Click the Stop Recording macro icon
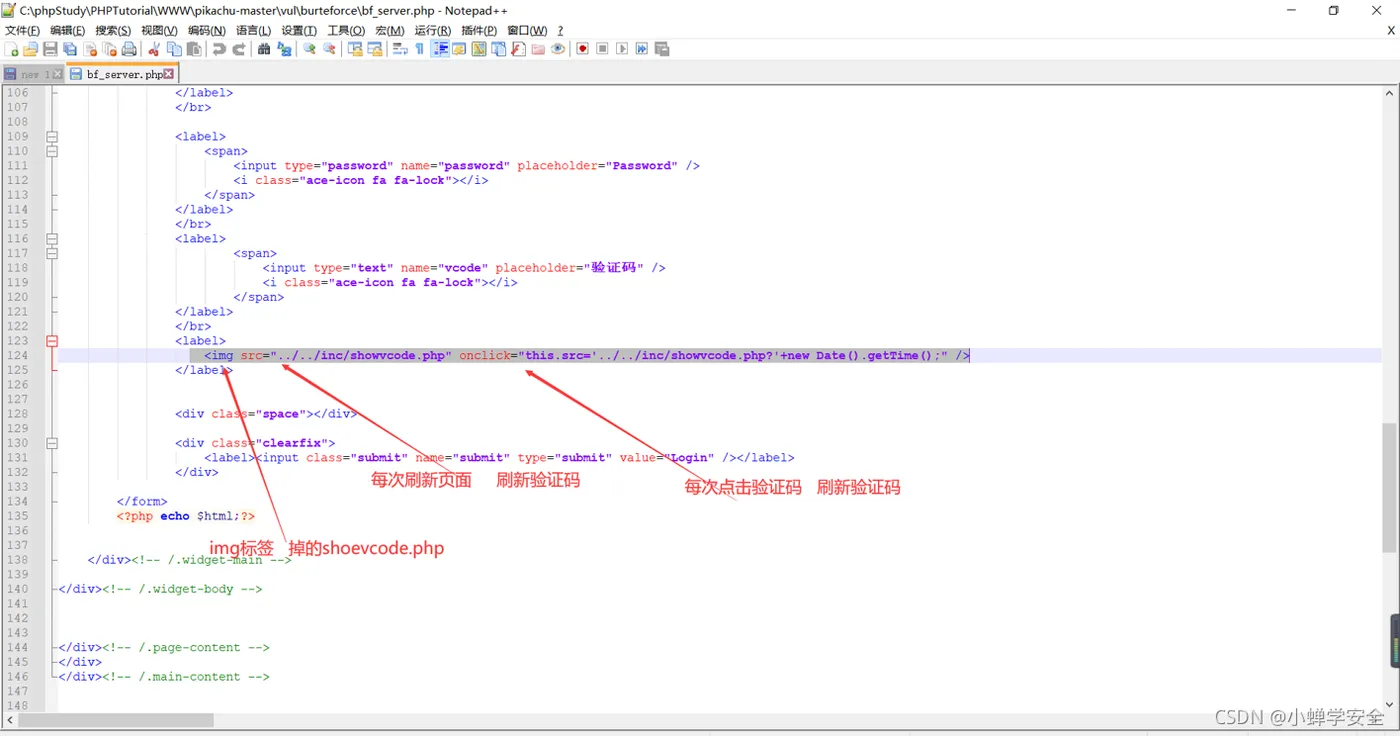Viewport: 1400px width, 736px height. (602, 49)
